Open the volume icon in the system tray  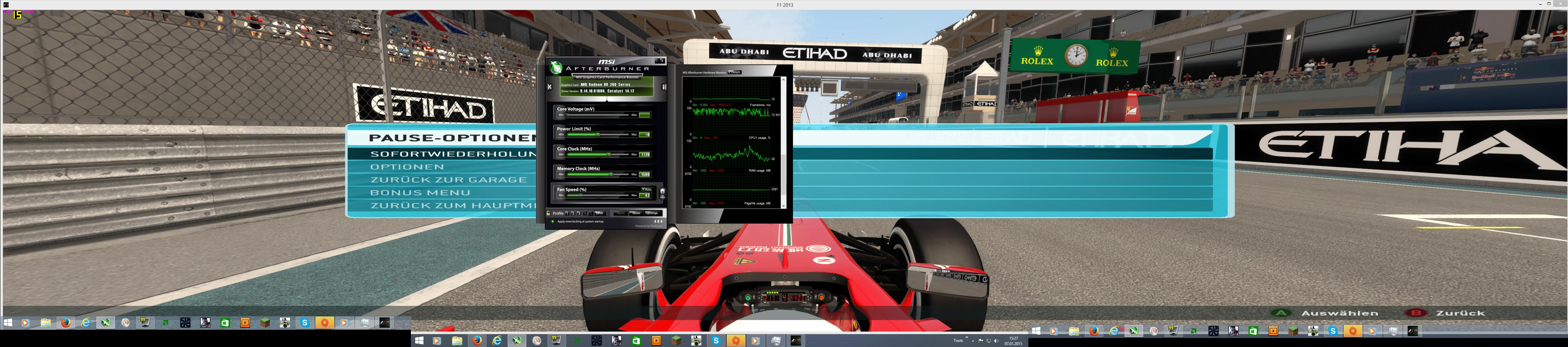pos(997,341)
